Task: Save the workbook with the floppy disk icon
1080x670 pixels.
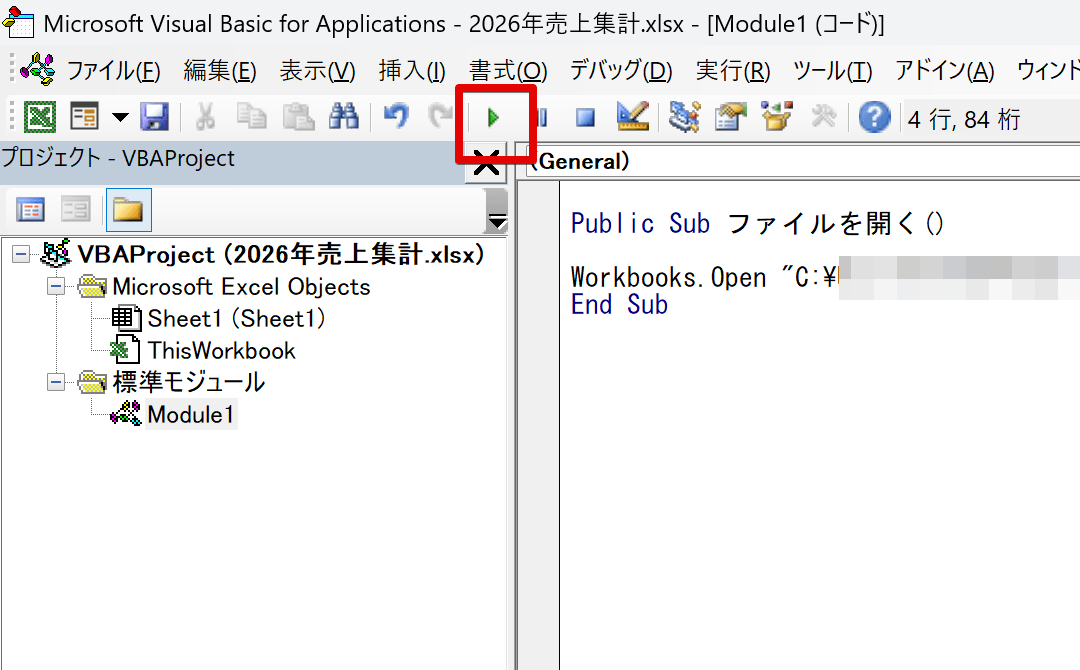Action: [154, 118]
